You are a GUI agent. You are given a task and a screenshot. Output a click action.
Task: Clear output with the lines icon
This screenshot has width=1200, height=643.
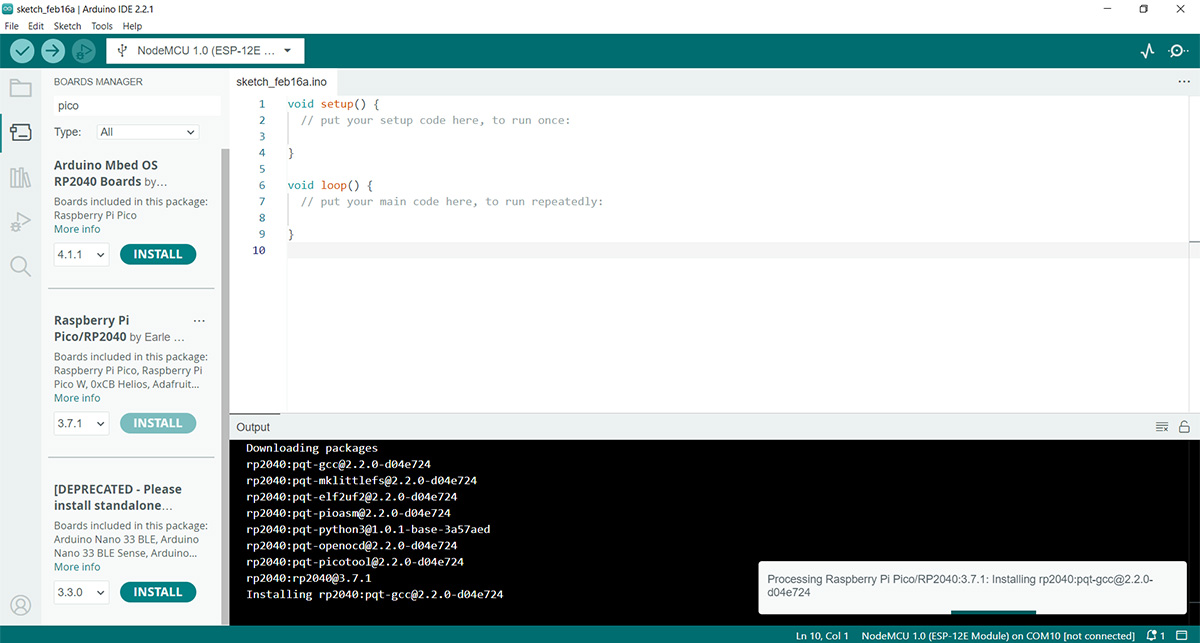pyautogui.click(x=1162, y=427)
